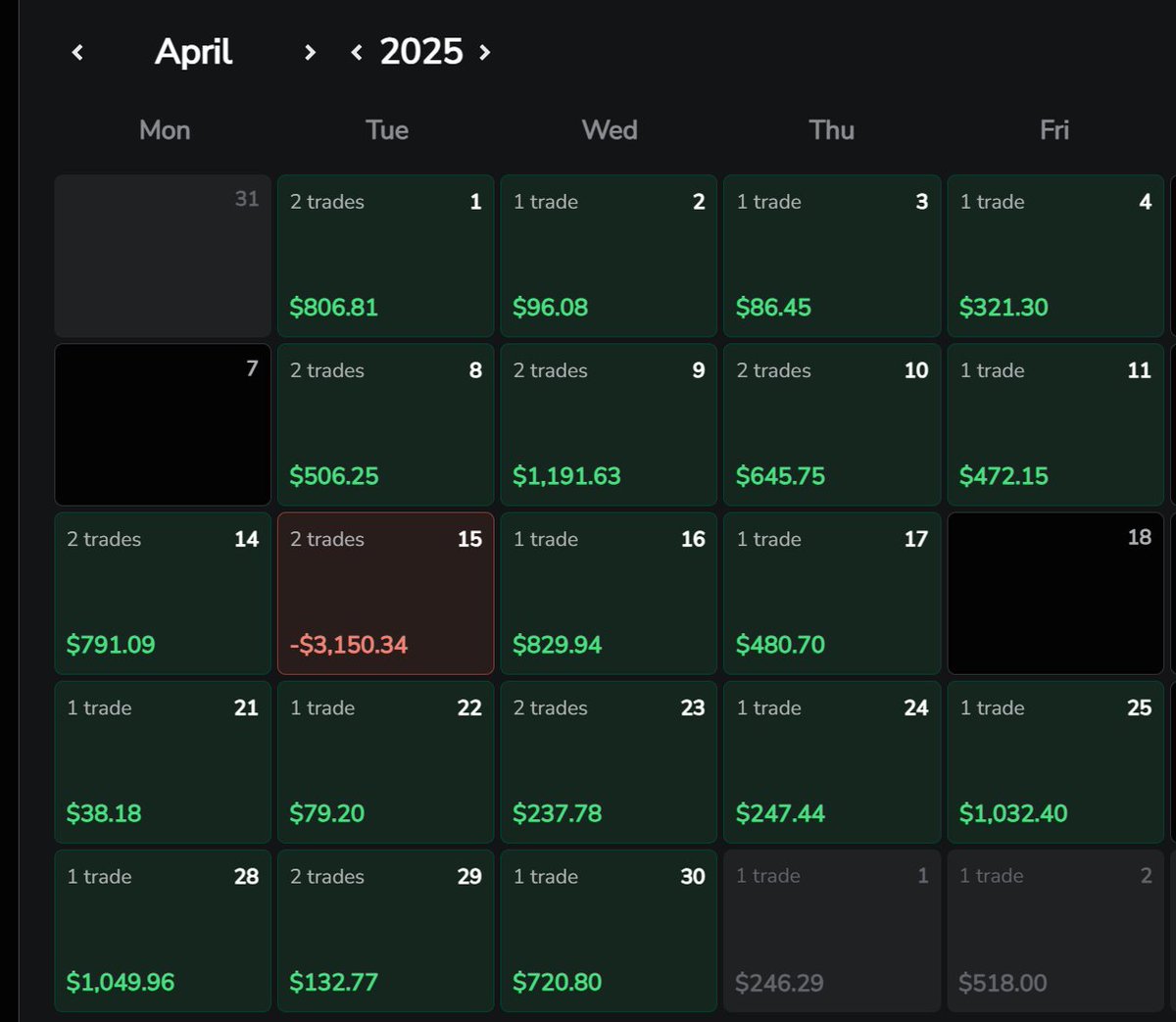Image resolution: width=1176 pixels, height=1022 pixels.
Task: Open April 21 cell showing $38.18
Action: point(163,761)
